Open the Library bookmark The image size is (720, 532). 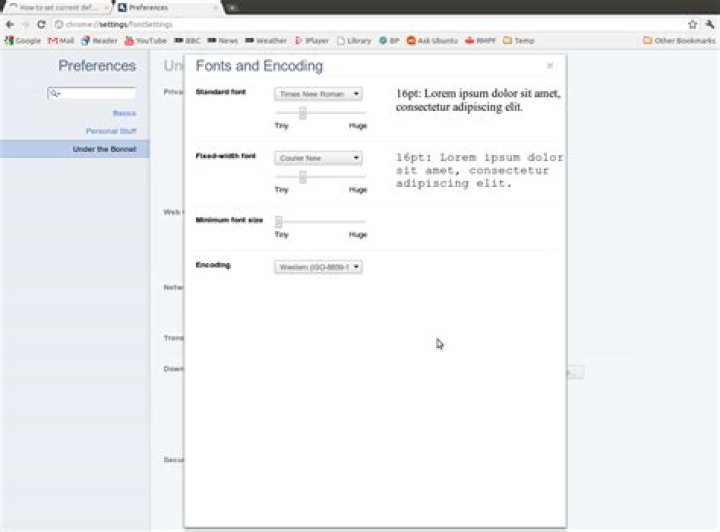tap(354, 41)
